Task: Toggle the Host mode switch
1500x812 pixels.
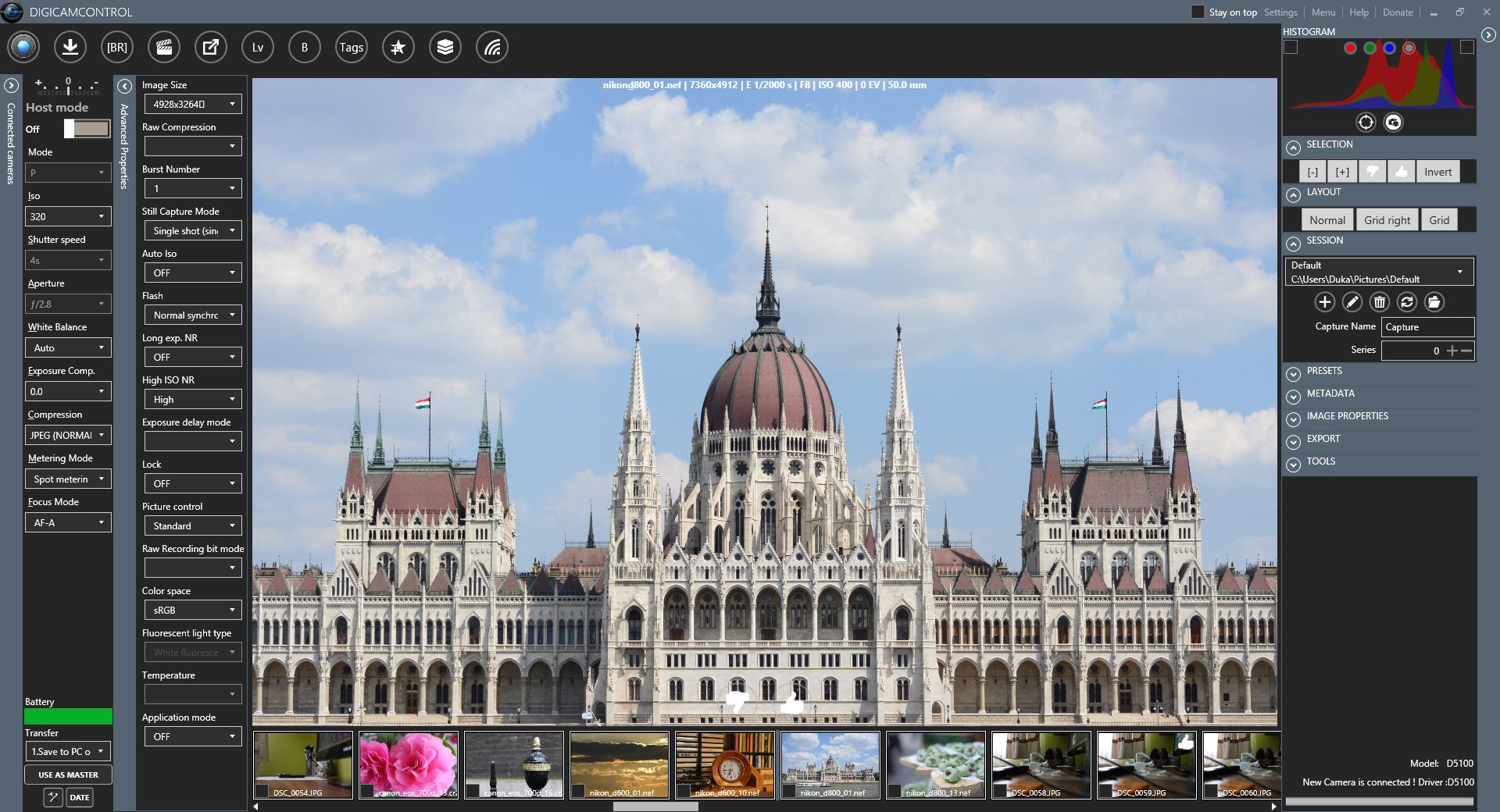Action: coord(87,129)
